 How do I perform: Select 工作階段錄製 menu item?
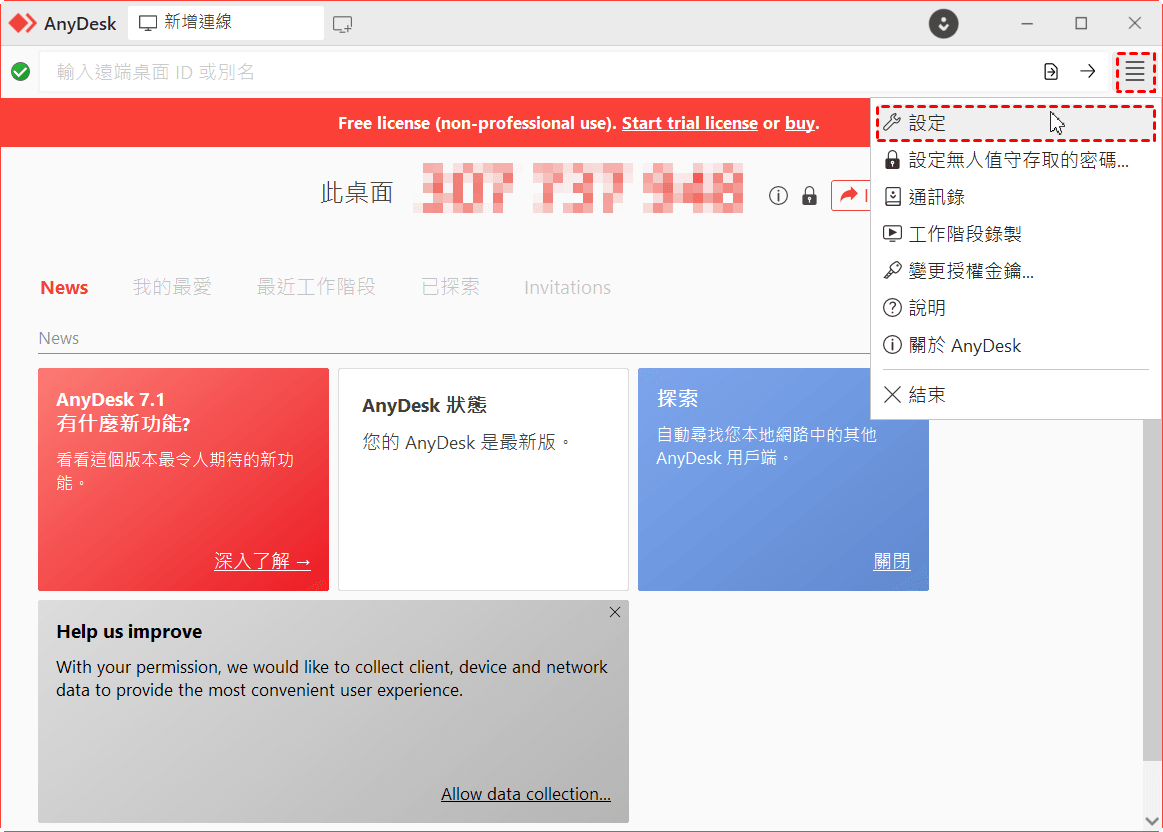point(964,234)
